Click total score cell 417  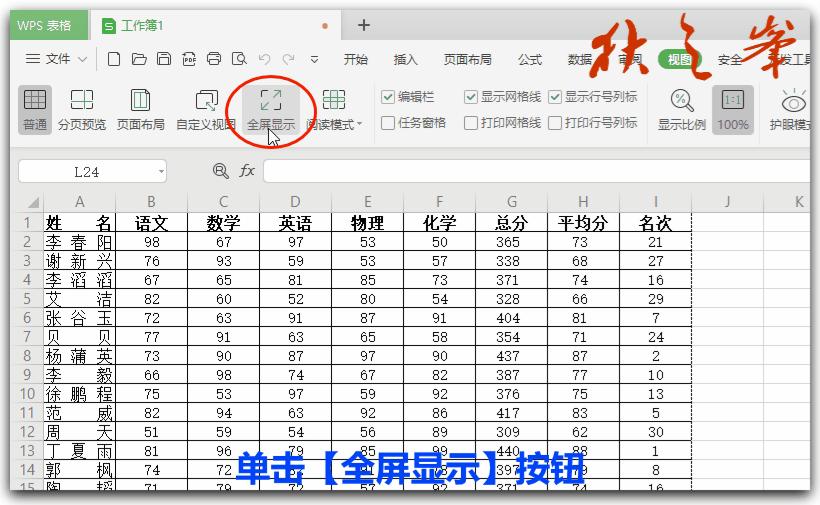(x=511, y=412)
